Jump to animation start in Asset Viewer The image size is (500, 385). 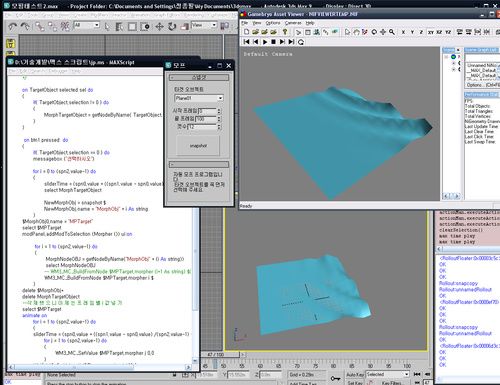coord(246,42)
